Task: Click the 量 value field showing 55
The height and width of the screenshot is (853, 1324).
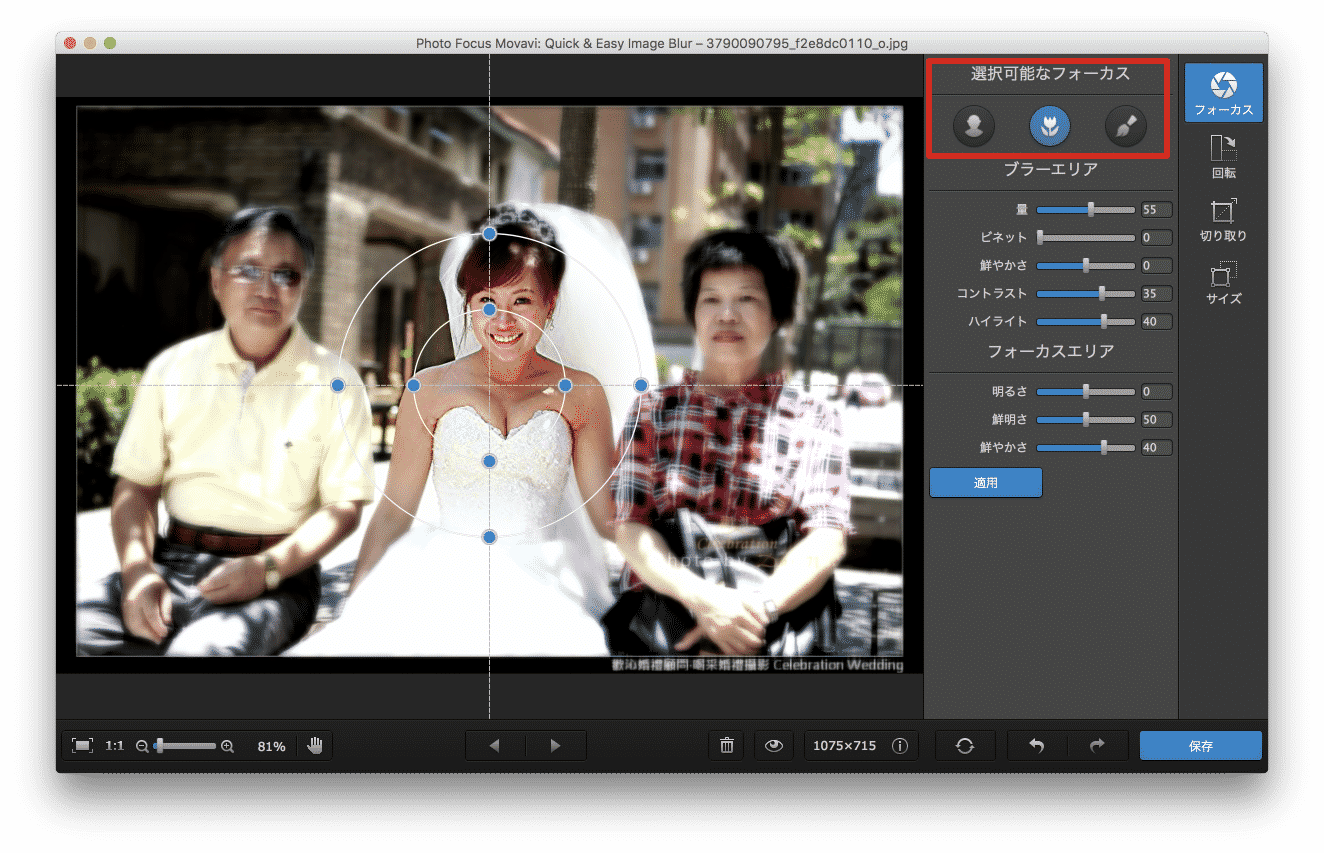Action: tap(1156, 210)
